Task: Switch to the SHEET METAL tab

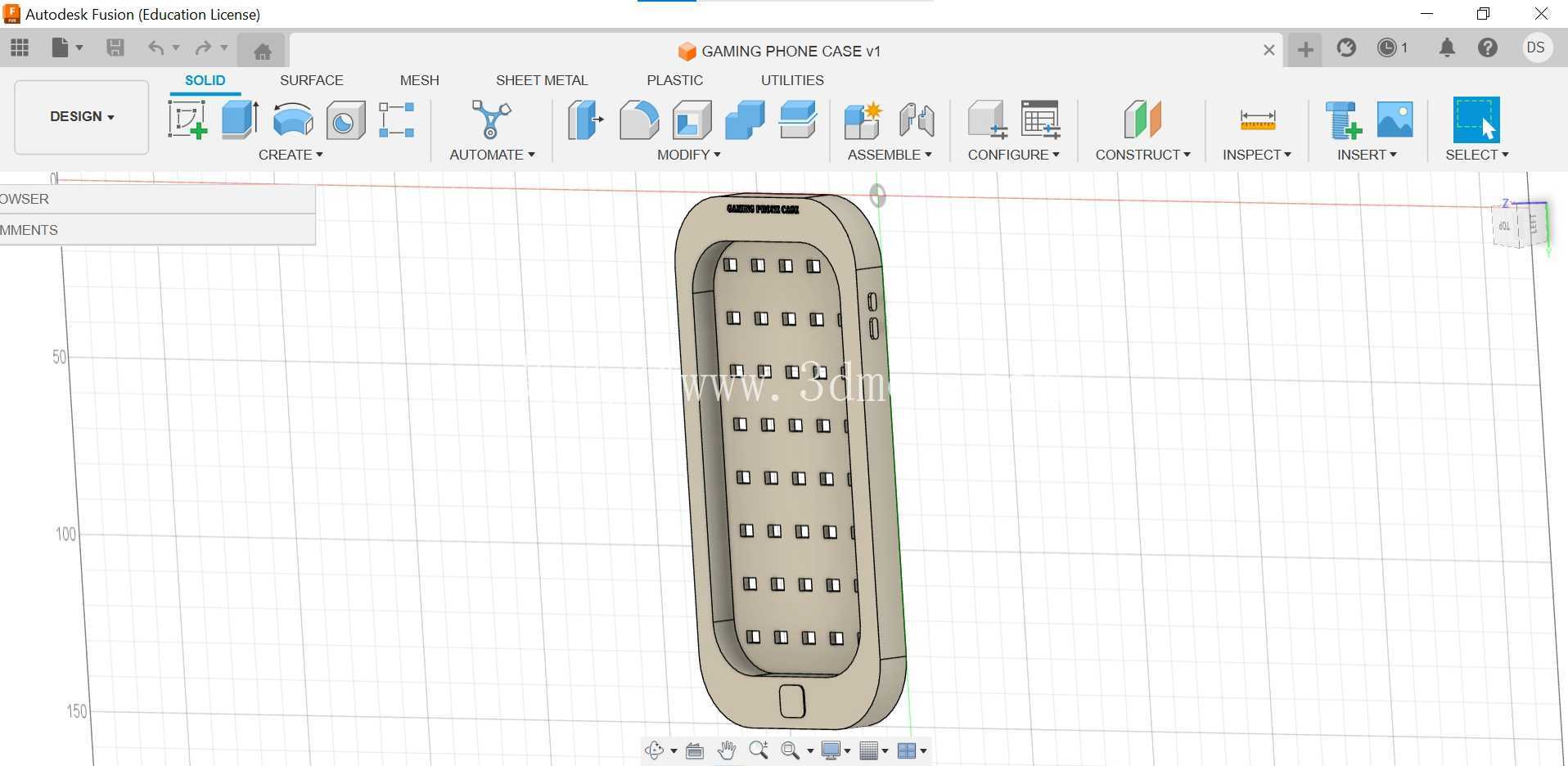Action: 542,80
